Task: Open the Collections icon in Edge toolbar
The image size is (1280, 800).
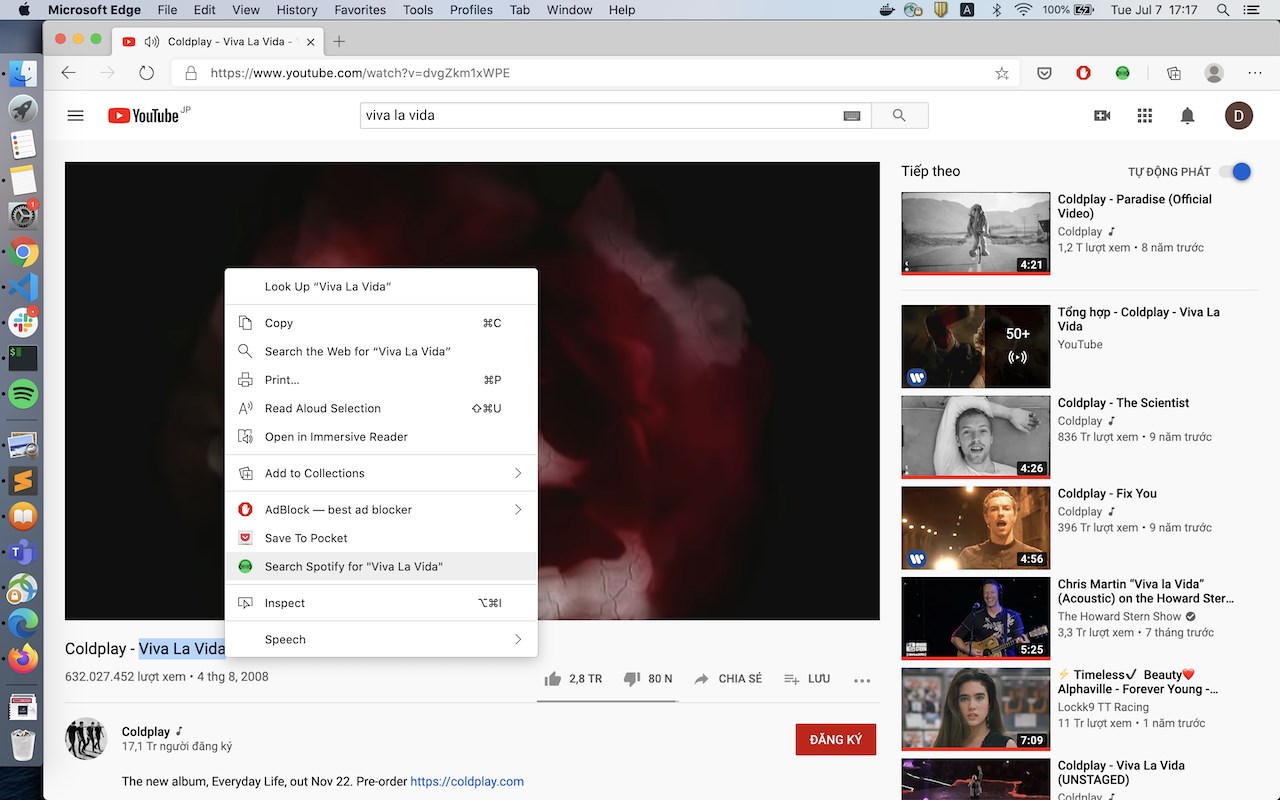Action: point(1174,73)
